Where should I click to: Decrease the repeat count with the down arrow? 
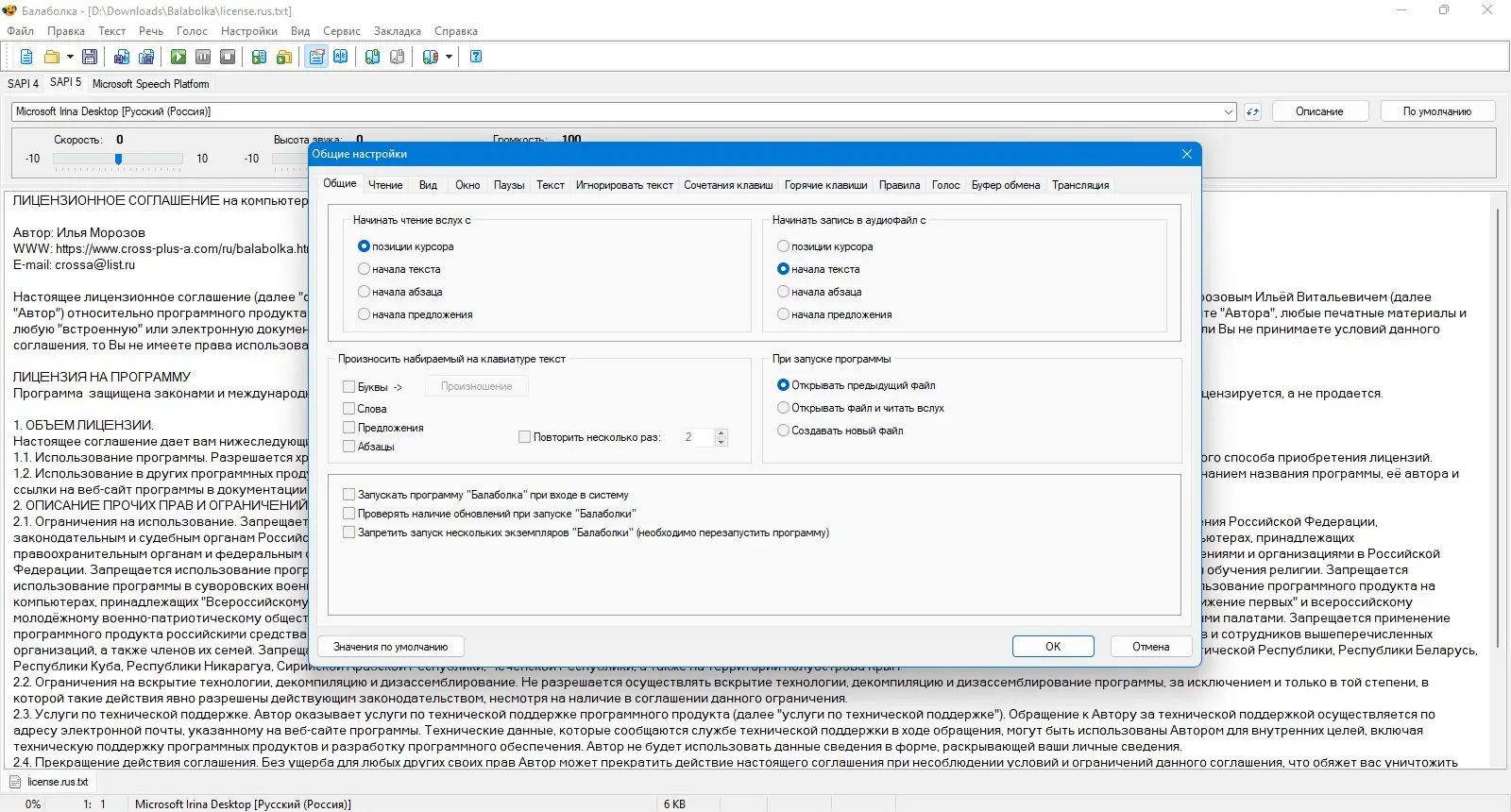pyautogui.click(x=722, y=442)
